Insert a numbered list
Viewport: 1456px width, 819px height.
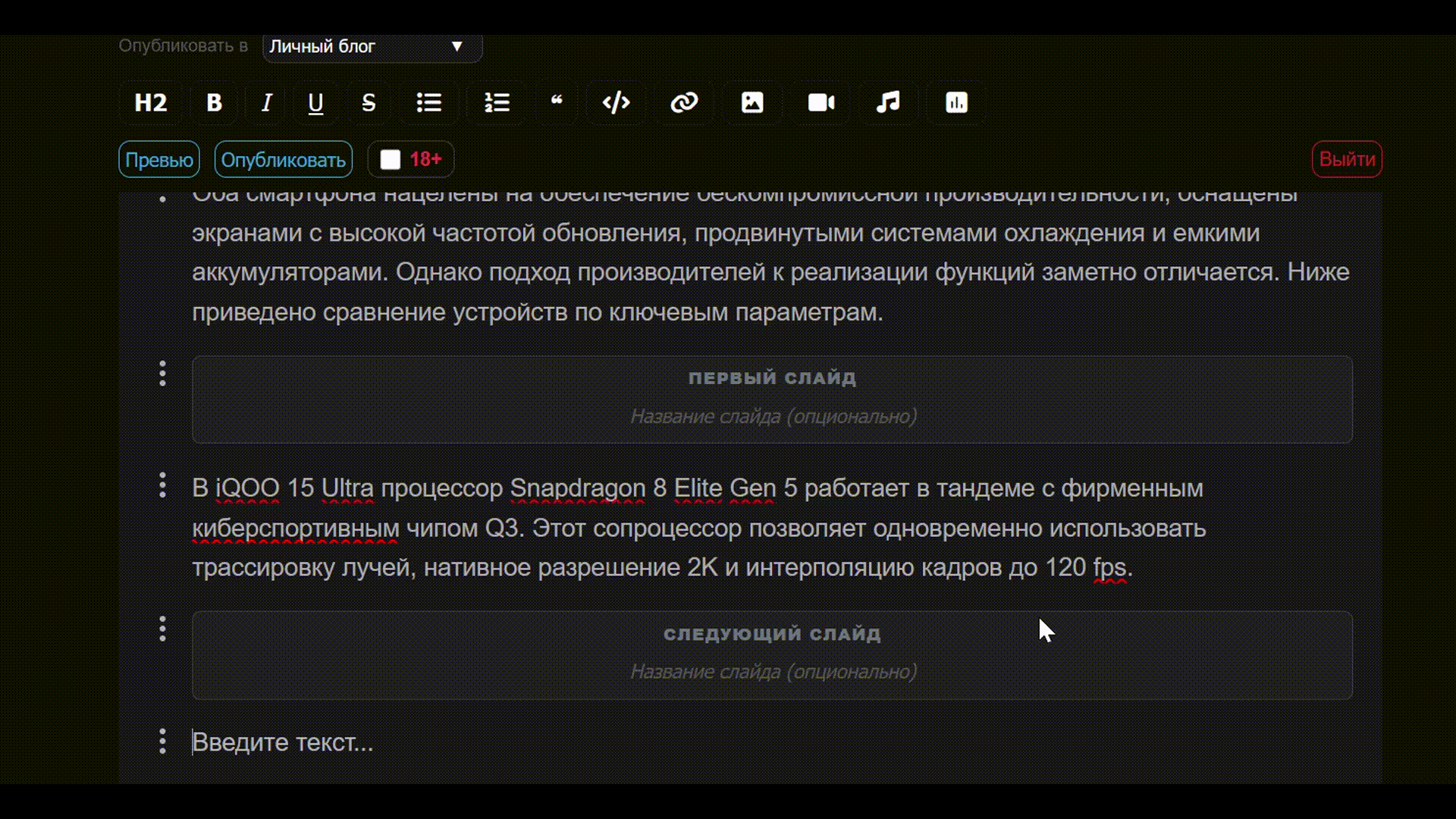(x=495, y=102)
